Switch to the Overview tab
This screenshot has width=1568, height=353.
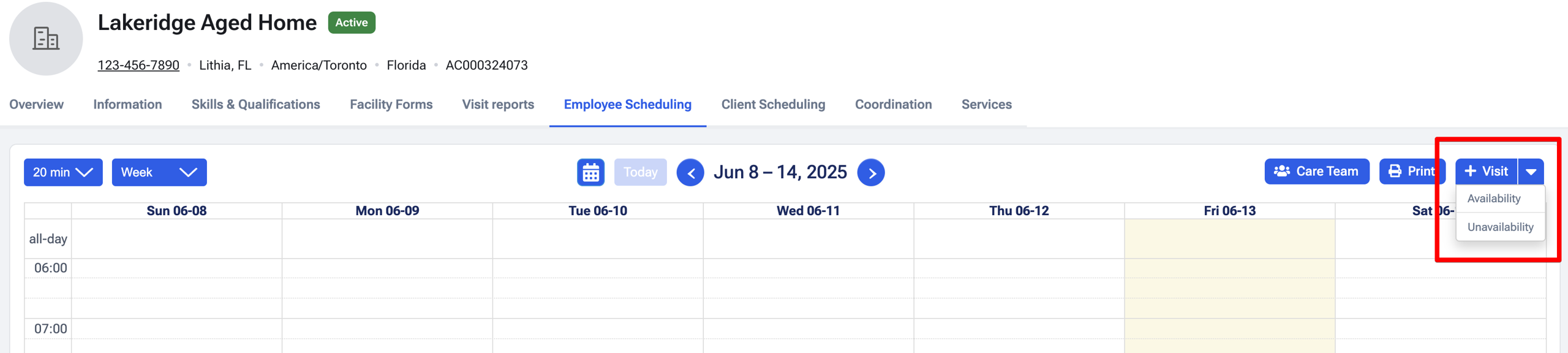tap(36, 105)
